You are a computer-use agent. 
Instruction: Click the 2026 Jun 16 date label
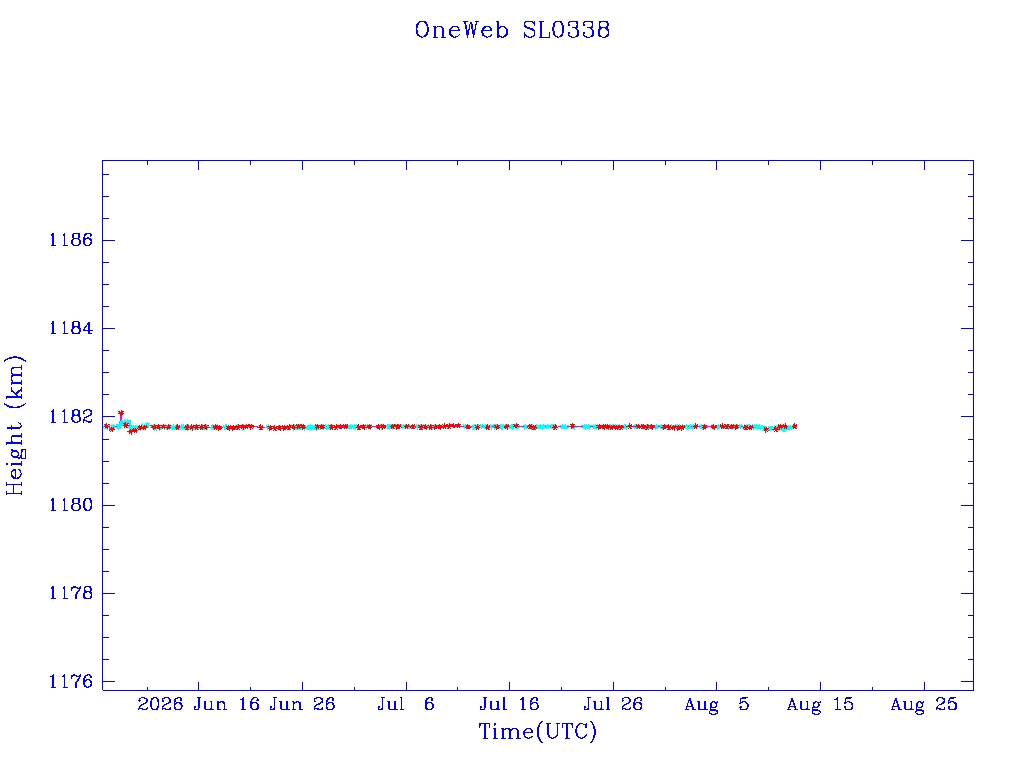tap(199, 704)
